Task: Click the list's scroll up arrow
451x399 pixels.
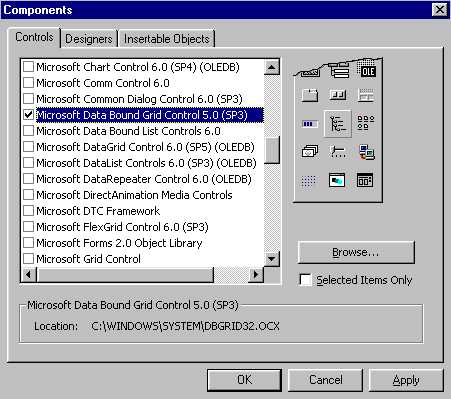Action: (x=272, y=67)
